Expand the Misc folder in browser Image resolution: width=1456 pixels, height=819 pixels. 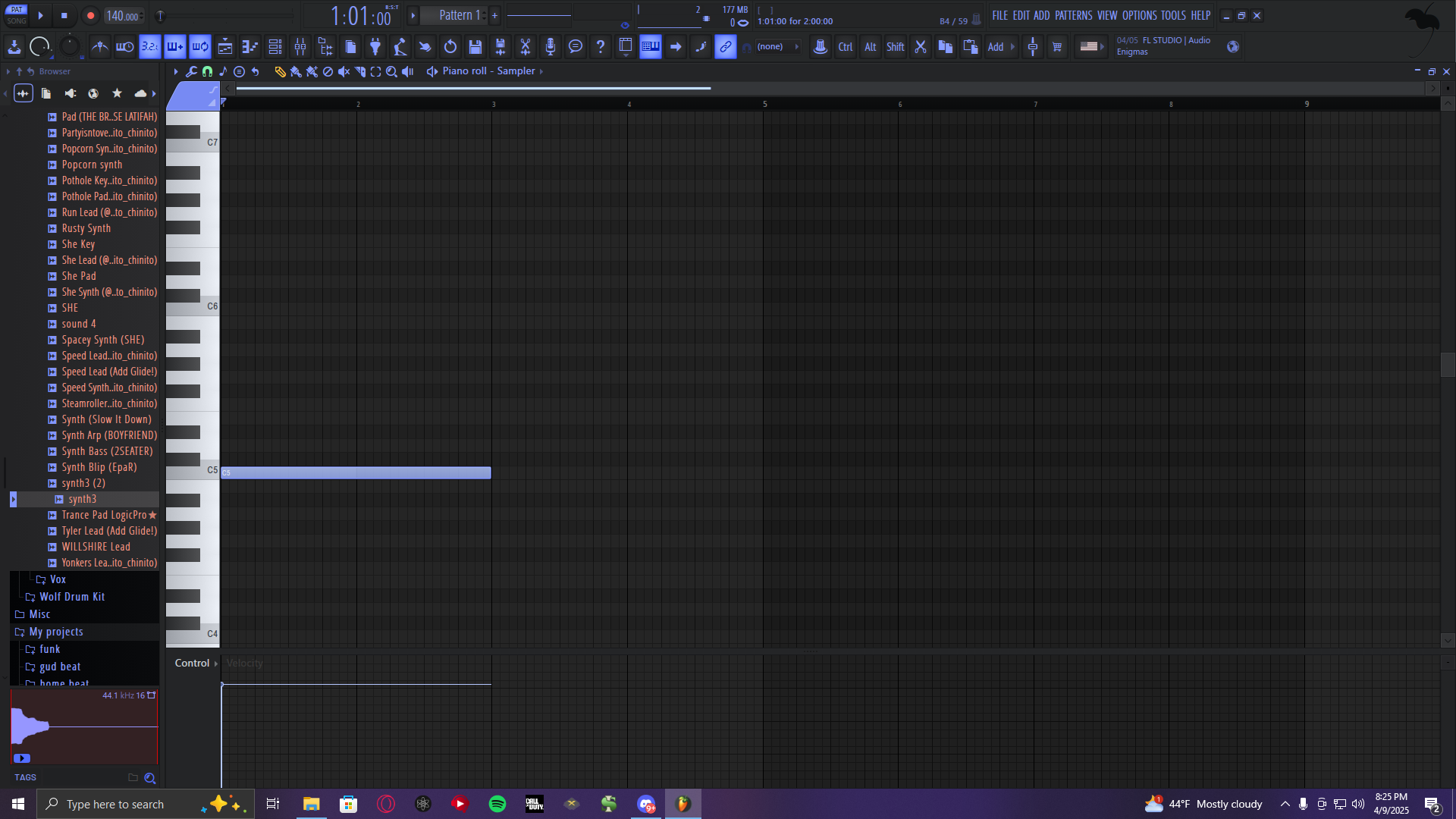(39, 614)
